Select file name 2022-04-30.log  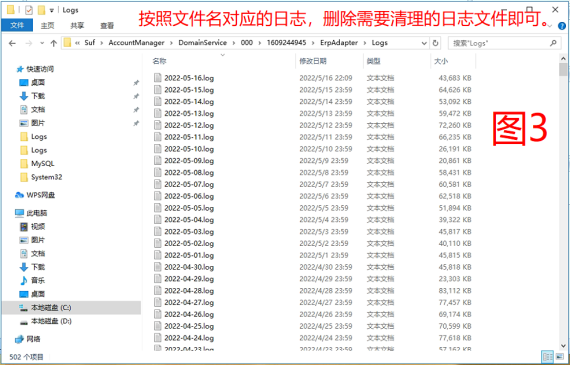point(189,267)
